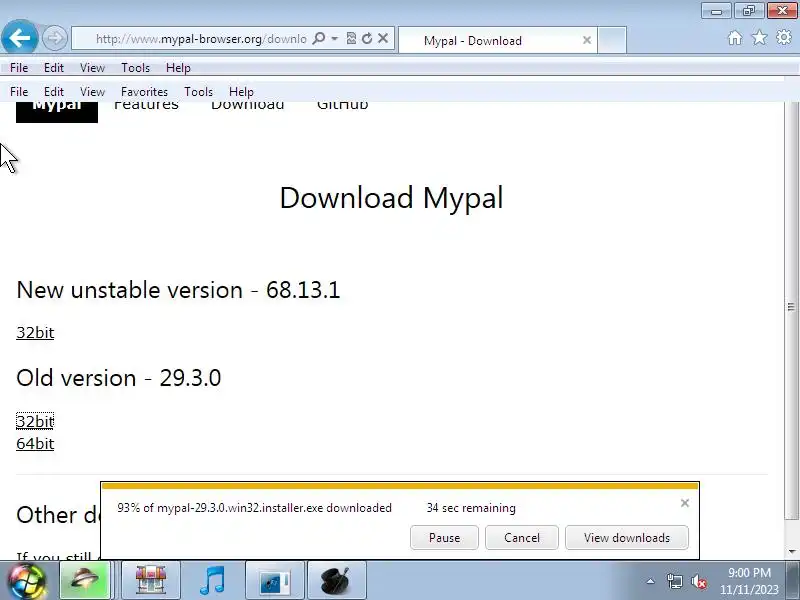
Task: Open a new blank tab
Action: pos(612,40)
